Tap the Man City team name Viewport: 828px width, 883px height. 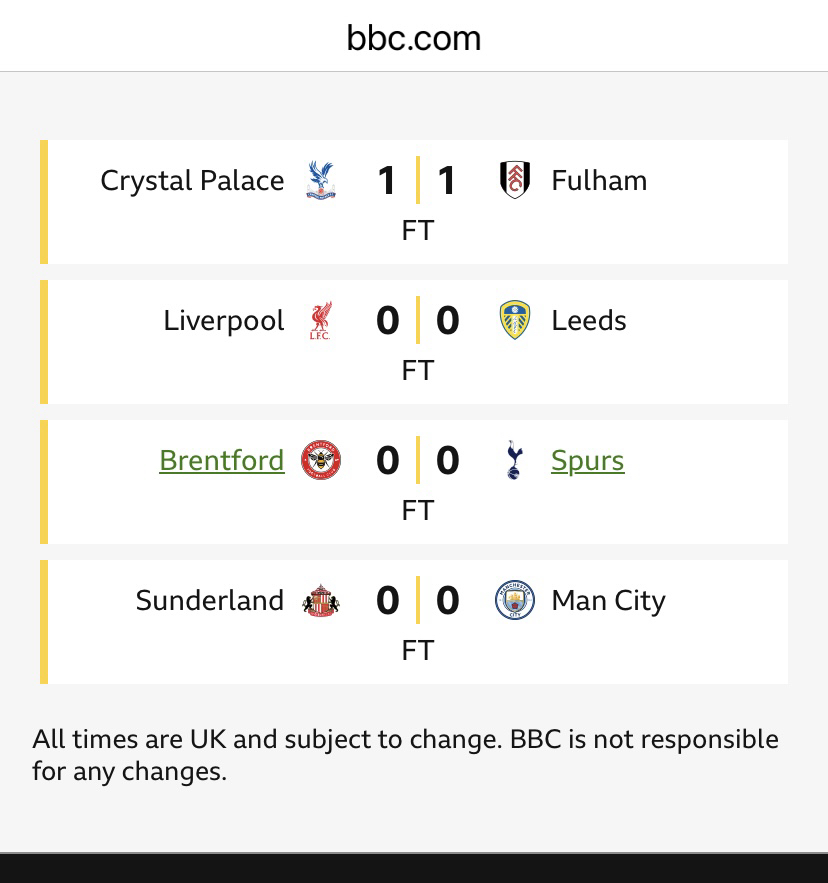608,600
